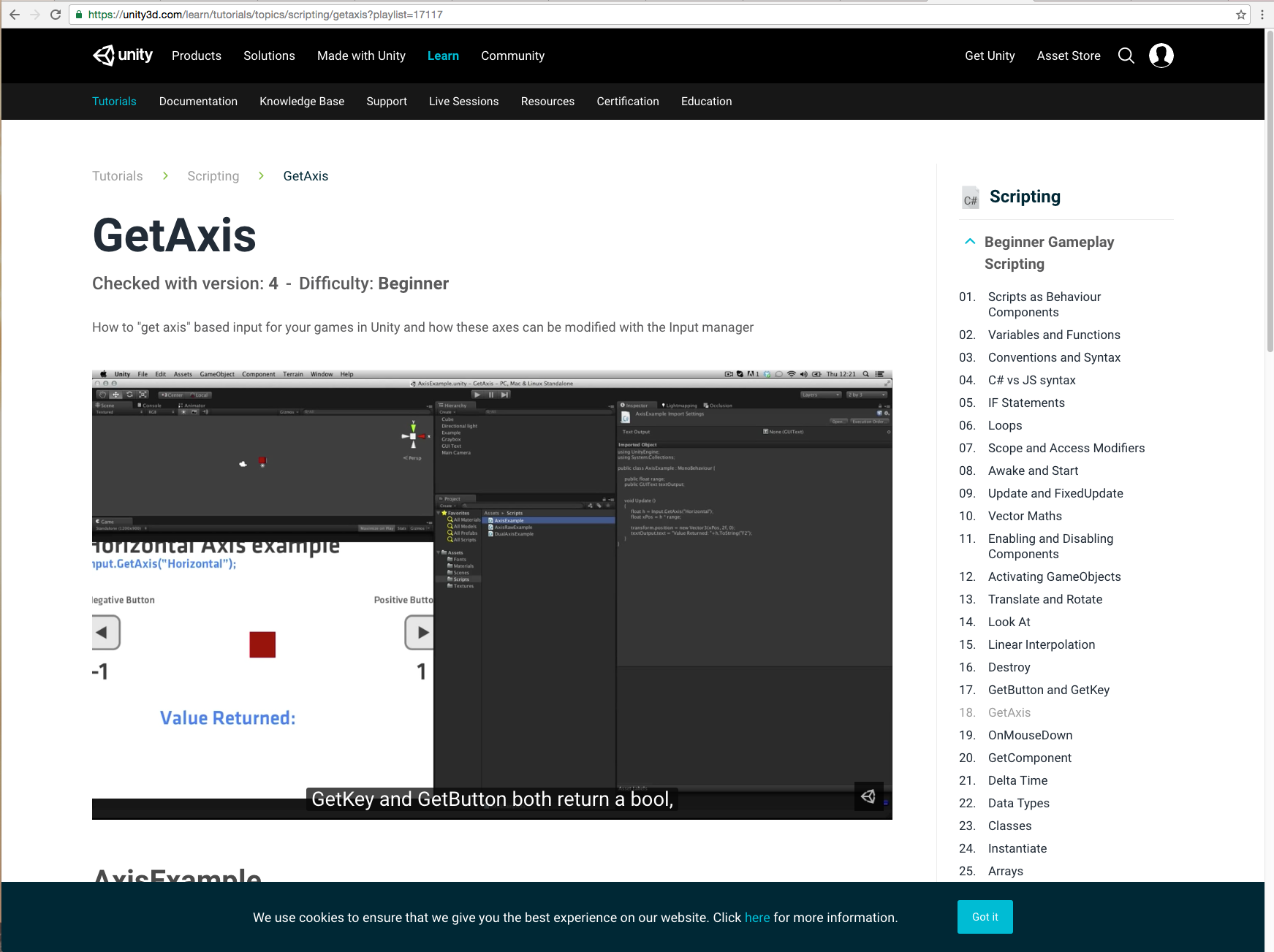Open IF Statements tutorial

click(1026, 403)
